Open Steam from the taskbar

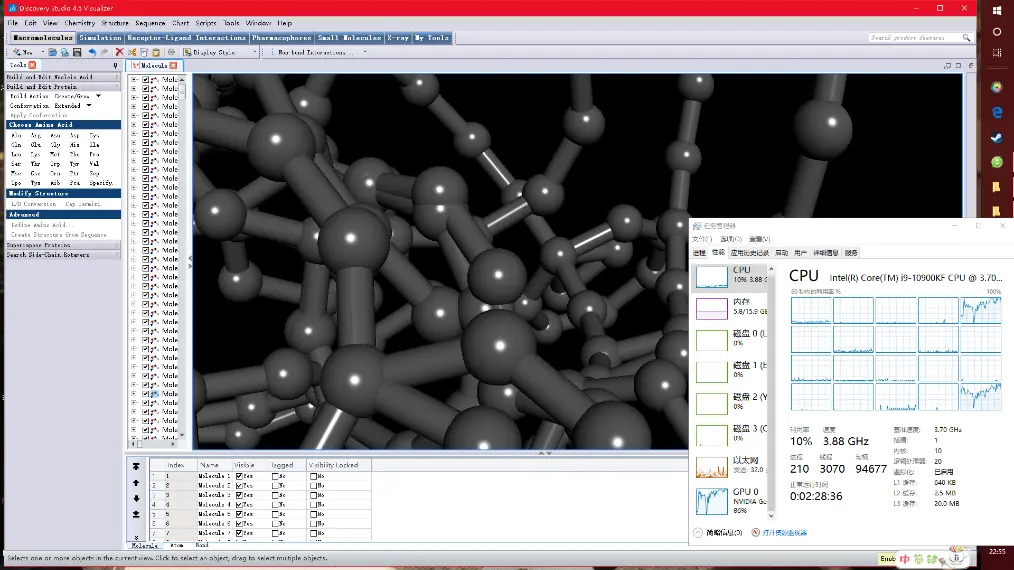coord(997,138)
